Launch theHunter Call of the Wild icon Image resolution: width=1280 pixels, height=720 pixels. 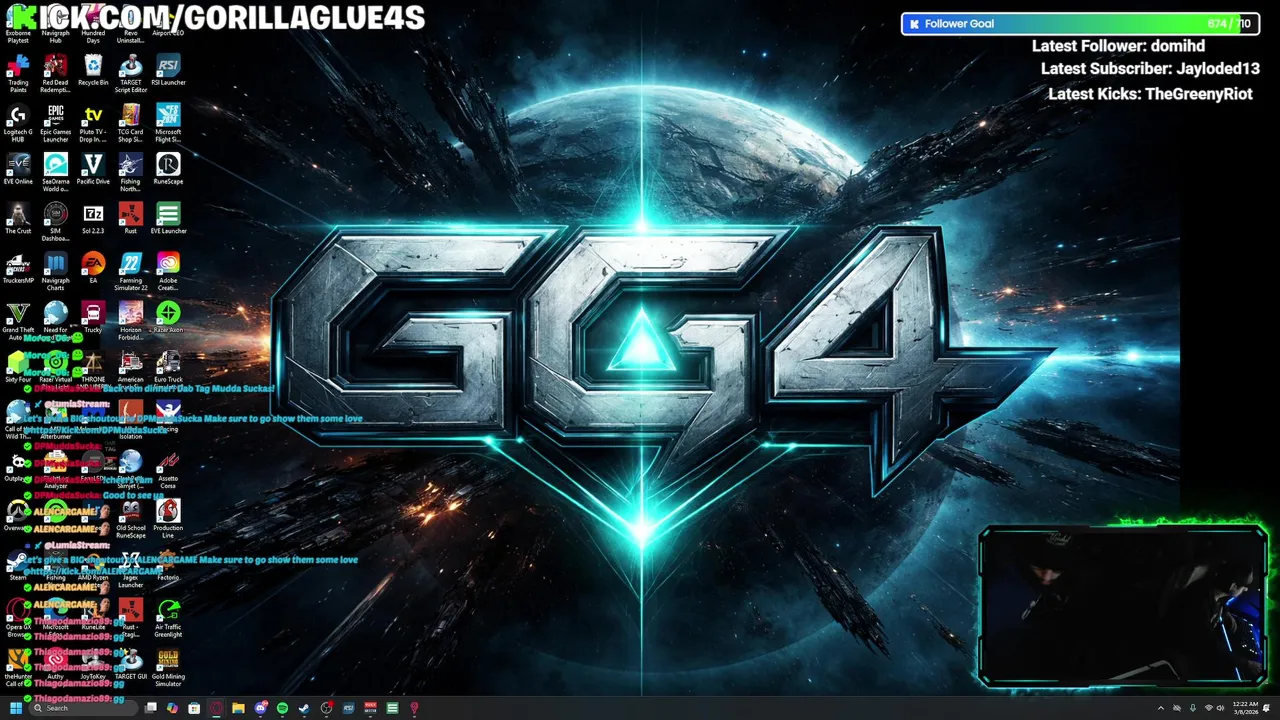18,668
